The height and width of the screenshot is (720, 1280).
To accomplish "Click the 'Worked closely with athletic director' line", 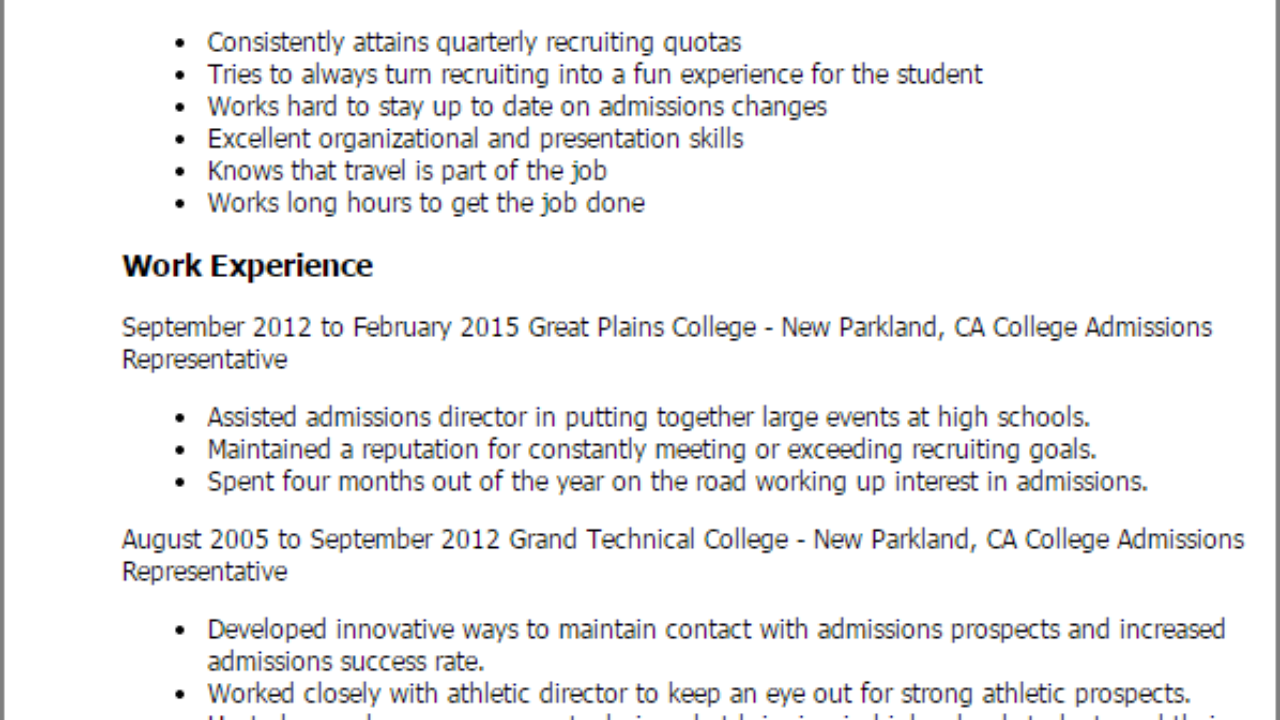I will pos(699,693).
